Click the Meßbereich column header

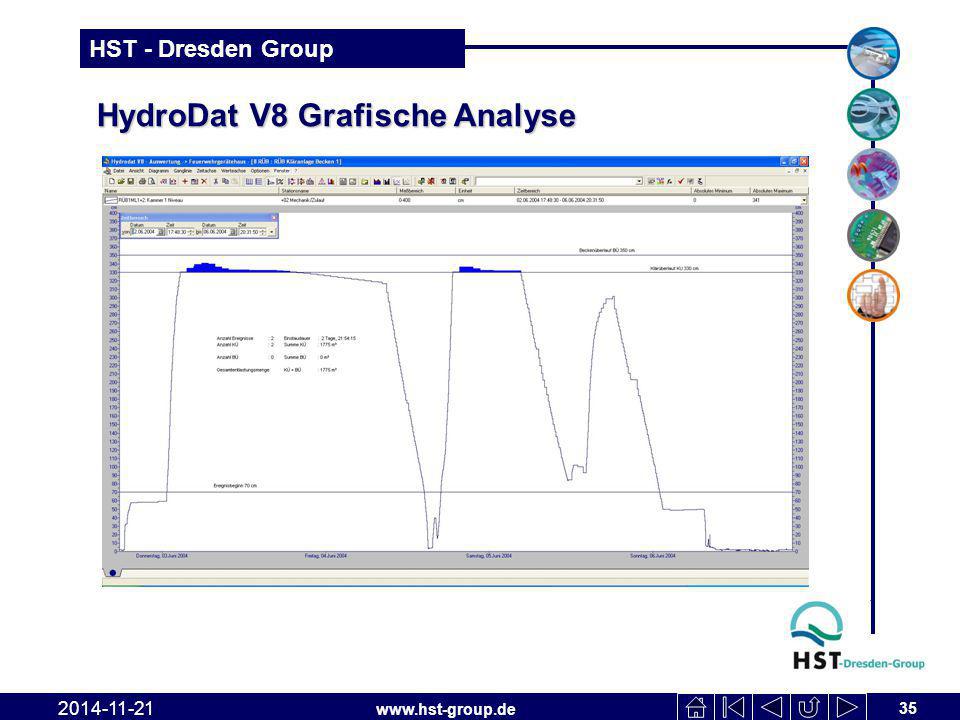tap(426, 191)
